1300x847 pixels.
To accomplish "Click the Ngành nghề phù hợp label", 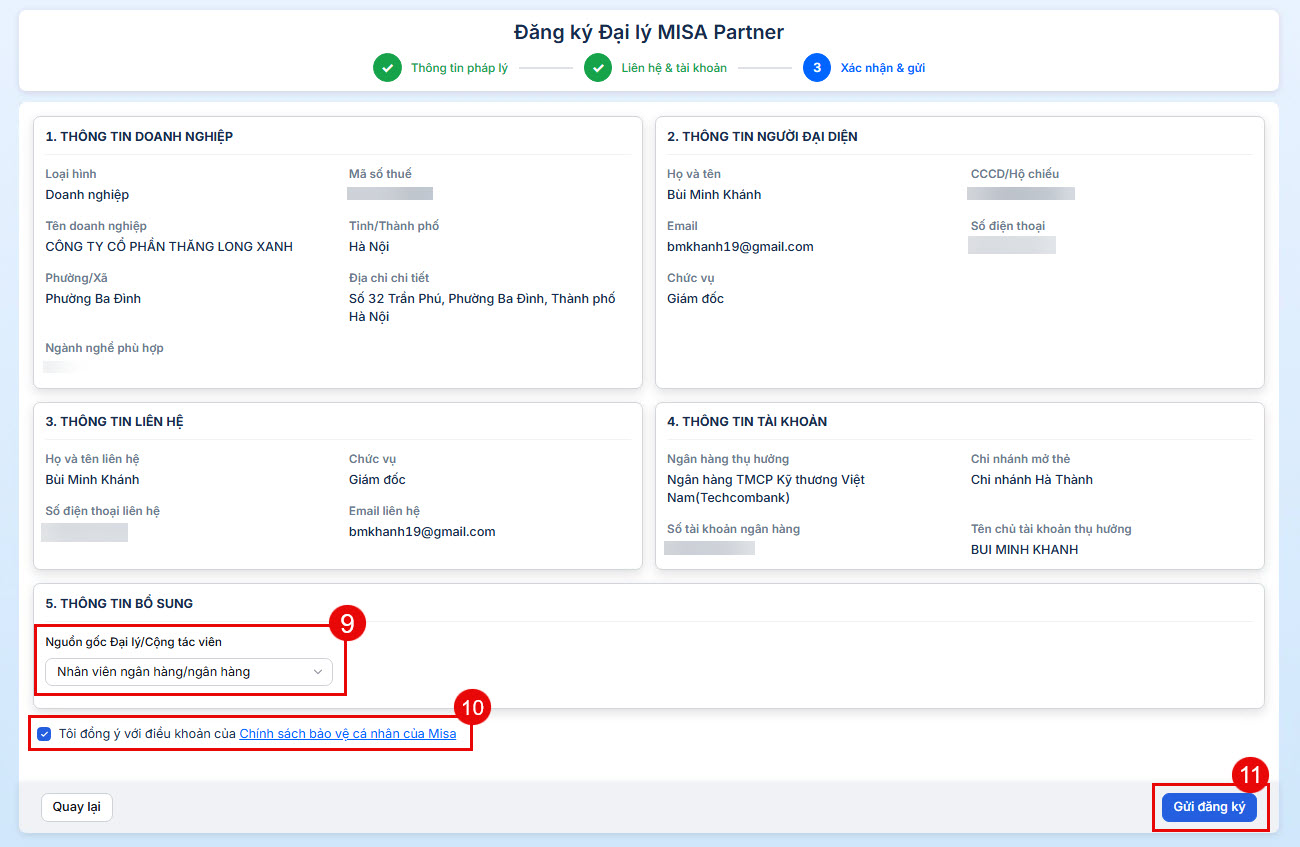I will pos(104,348).
